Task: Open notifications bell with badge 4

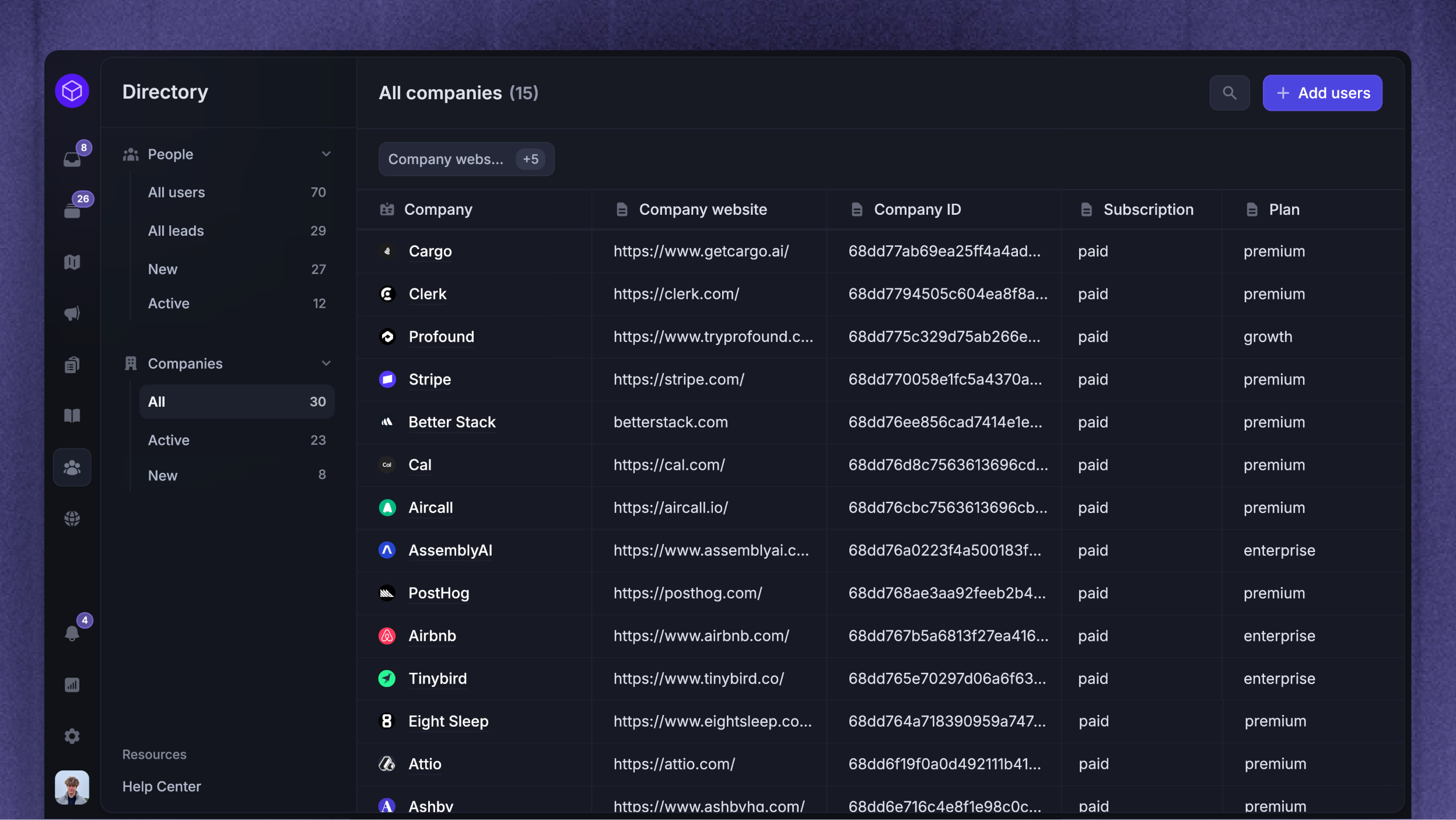Action: (72, 633)
